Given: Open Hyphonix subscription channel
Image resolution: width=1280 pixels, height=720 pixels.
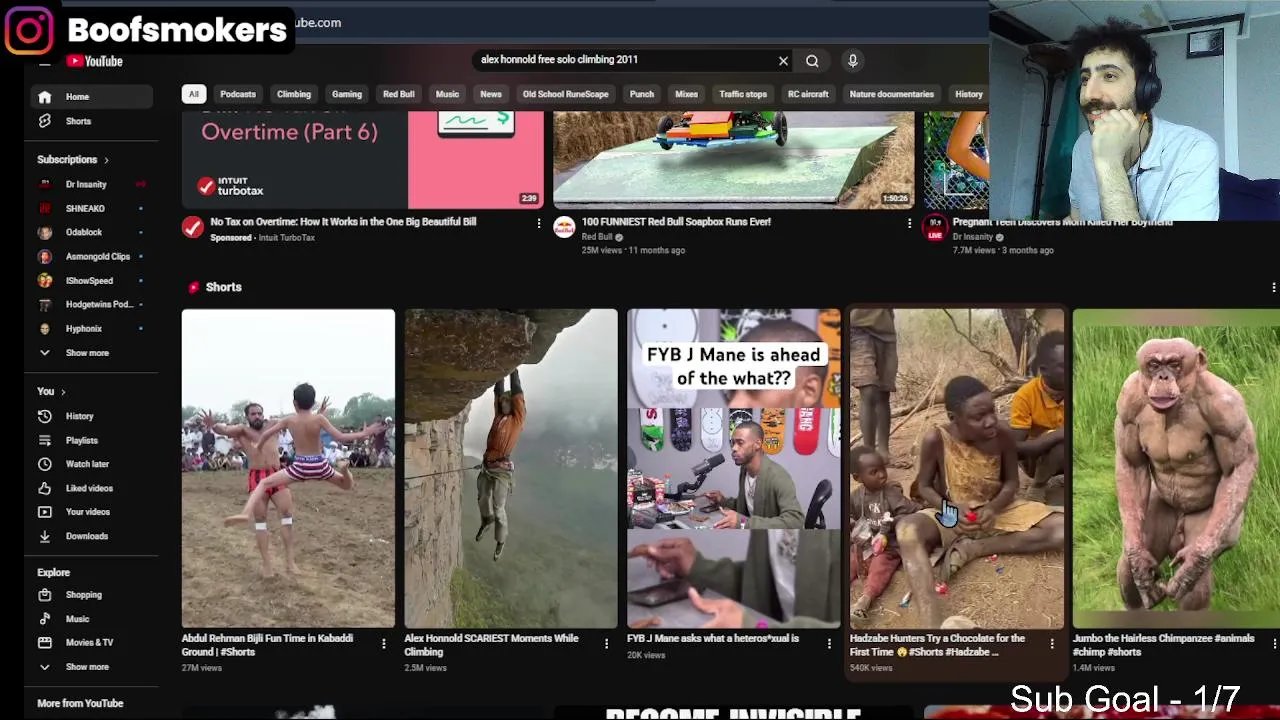Looking at the screenshot, I should (91, 328).
